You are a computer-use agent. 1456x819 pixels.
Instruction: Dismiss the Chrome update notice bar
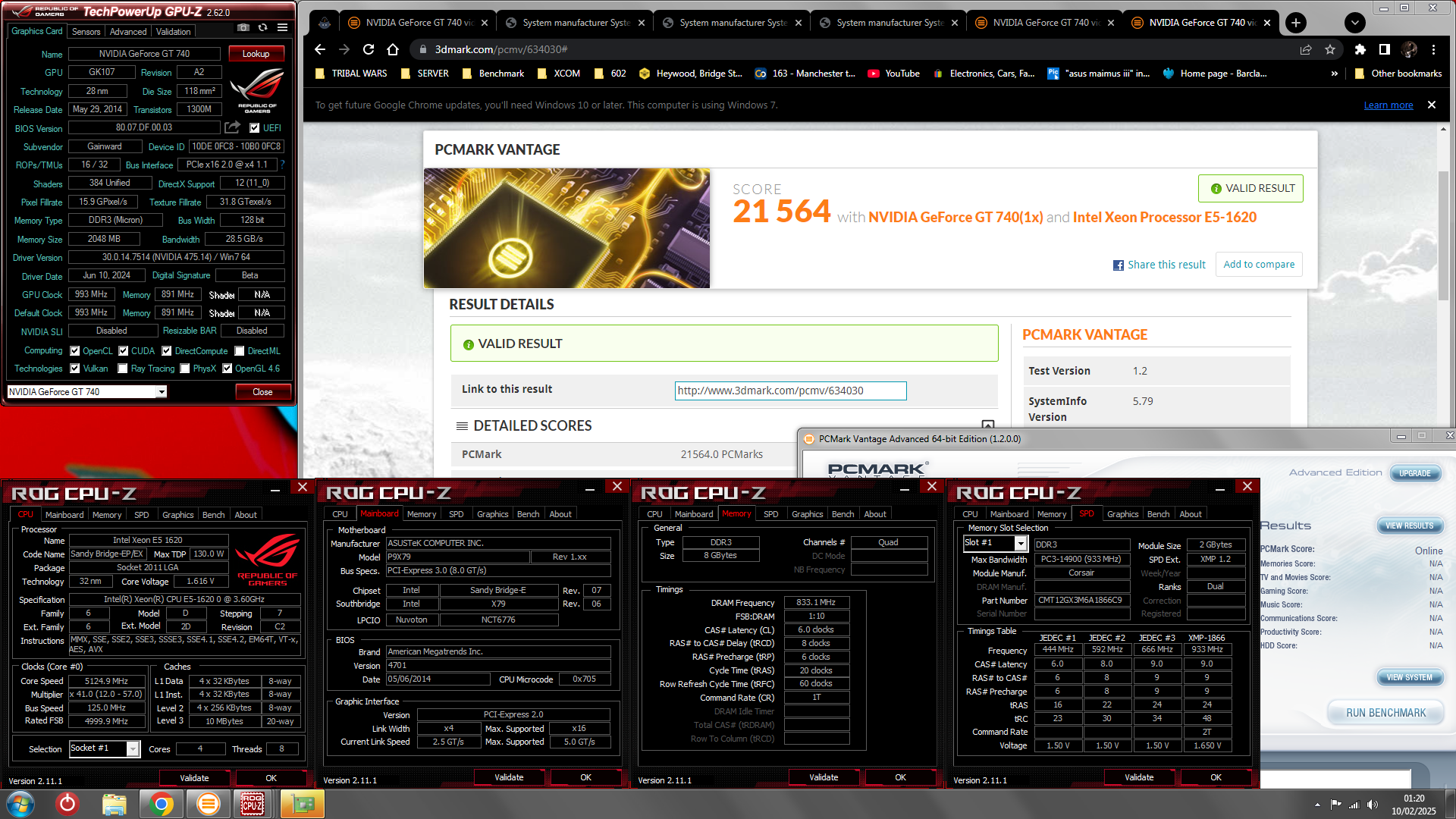[1432, 105]
